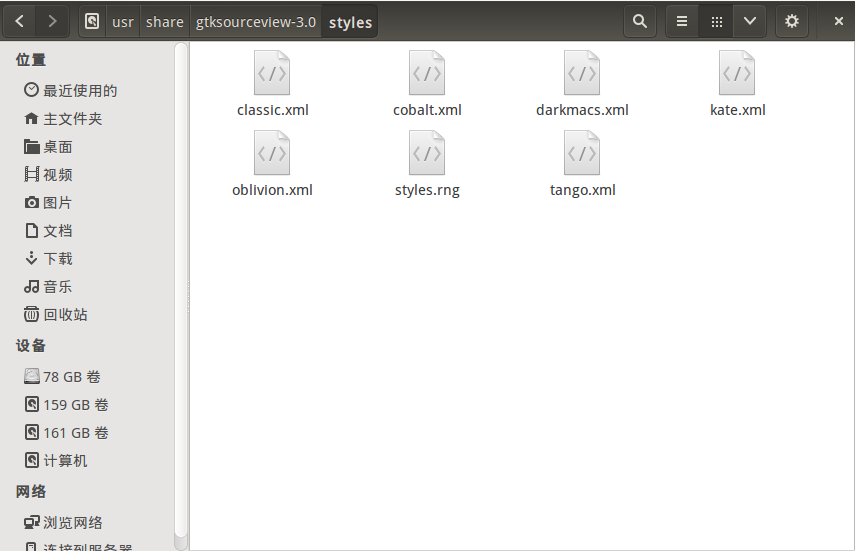Select the oblivion.xml file icon
Screen dimensions: 855x551
pyautogui.click(x=272, y=153)
